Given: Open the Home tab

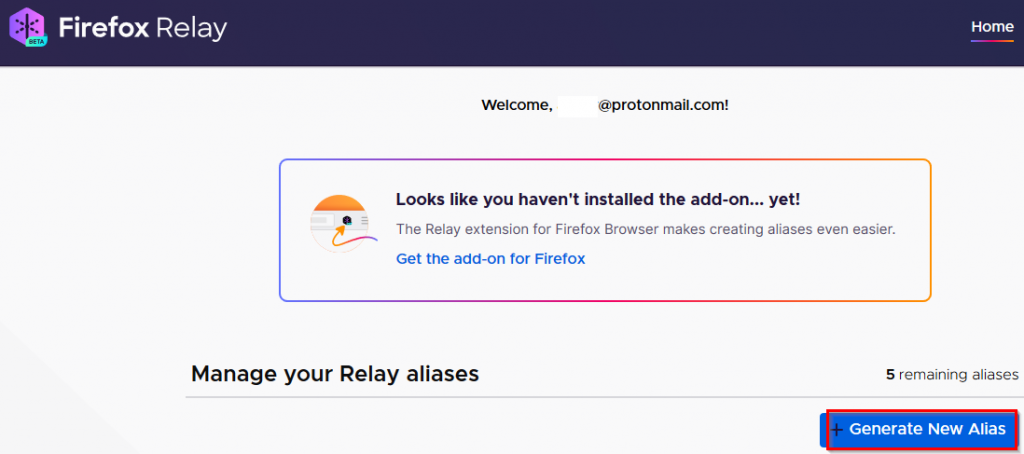Looking at the screenshot, I should pos(992,27).
